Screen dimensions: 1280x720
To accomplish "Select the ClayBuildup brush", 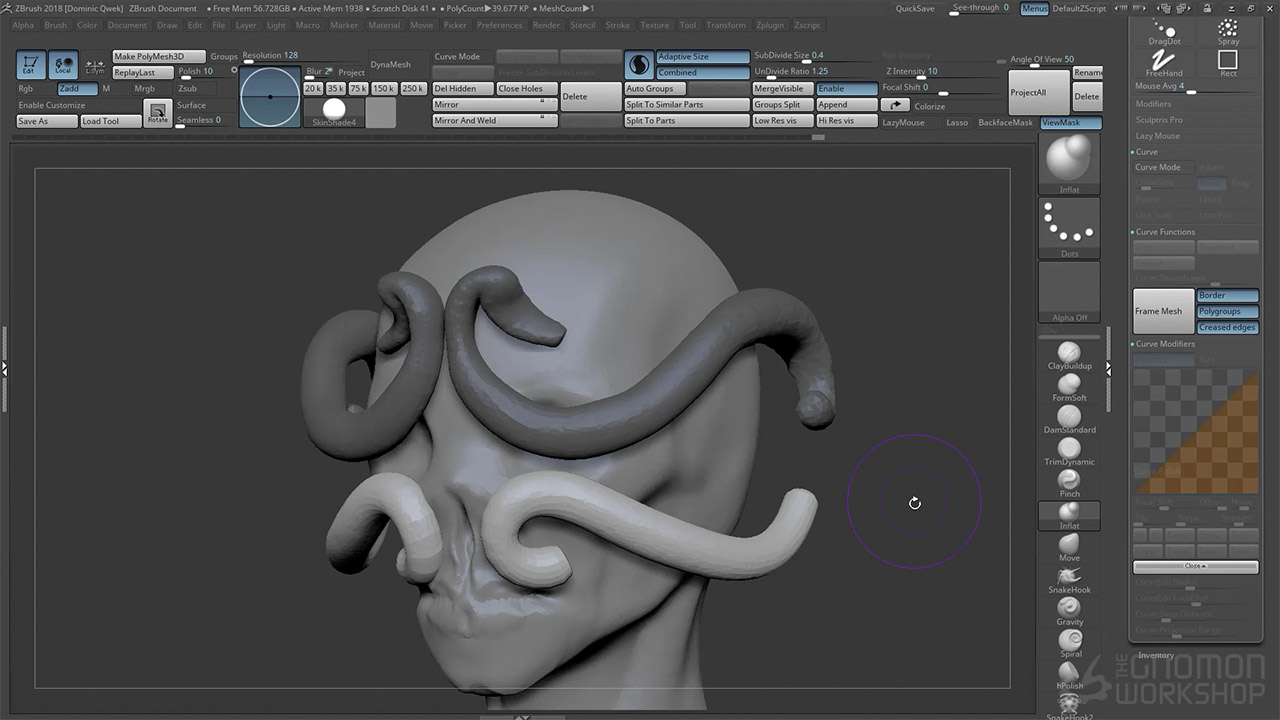I will (1069, 353).
